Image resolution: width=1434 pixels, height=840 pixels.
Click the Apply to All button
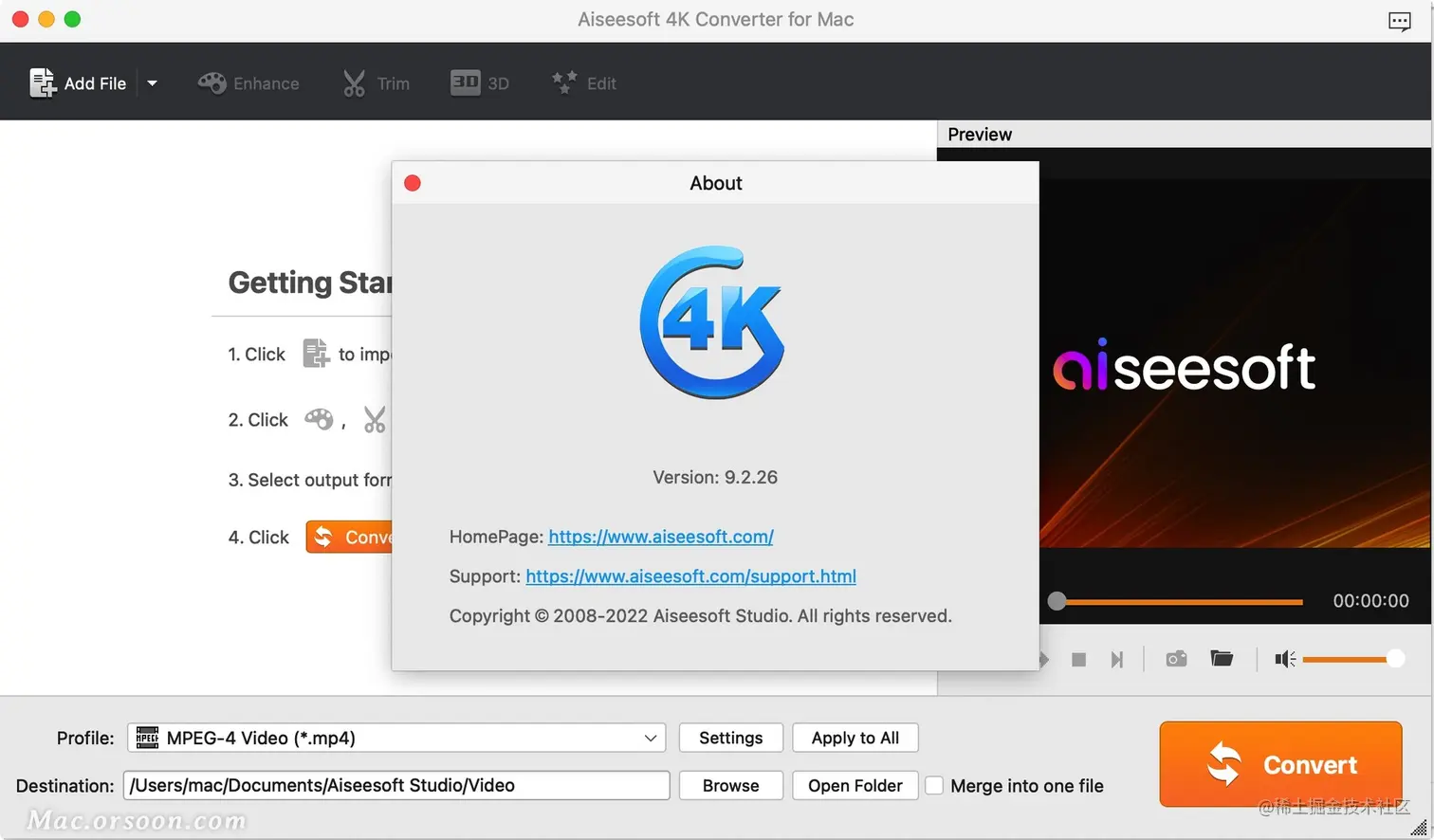855,738
